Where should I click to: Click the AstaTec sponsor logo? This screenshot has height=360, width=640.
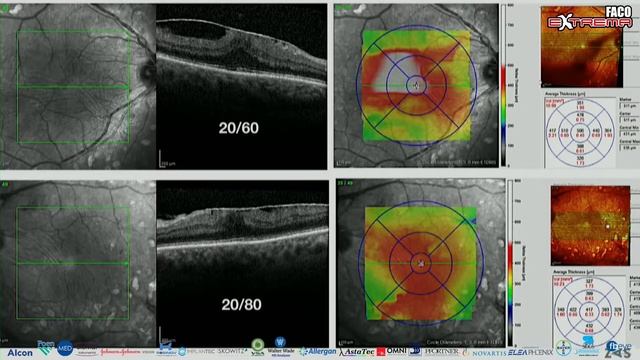(357, 352)
